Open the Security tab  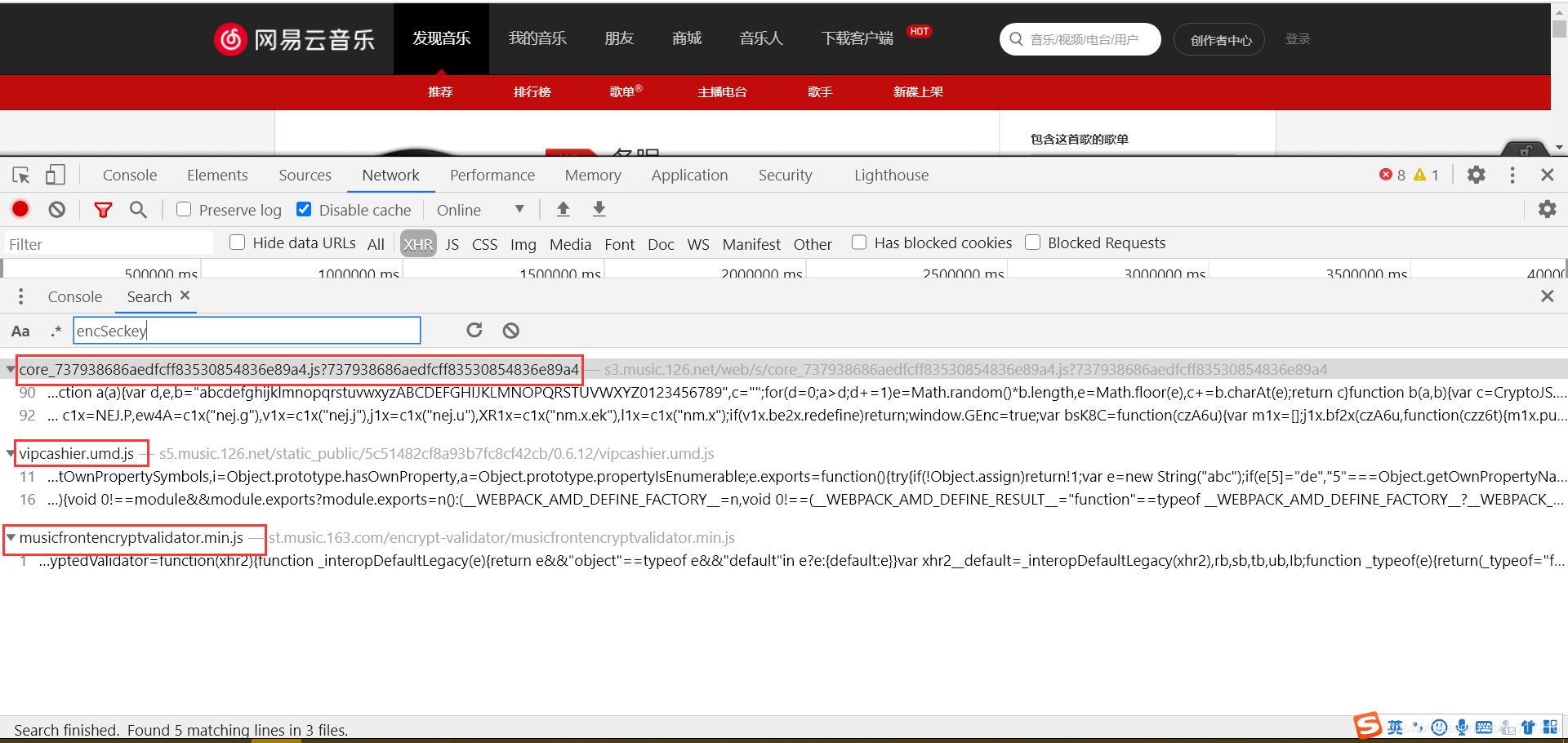point(785,175)
